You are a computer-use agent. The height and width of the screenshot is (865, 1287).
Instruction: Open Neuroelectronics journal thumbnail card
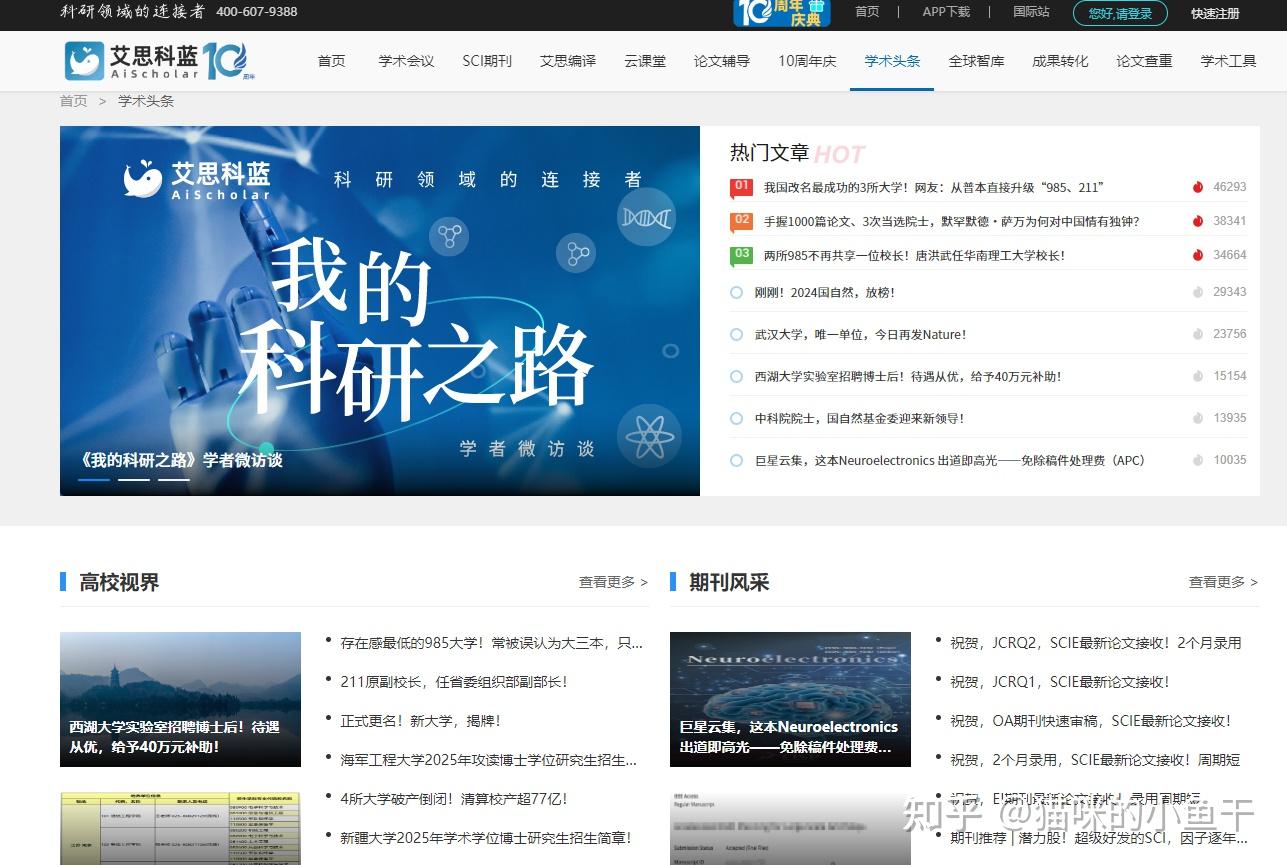pyautogui.click(x=790, y=699)
